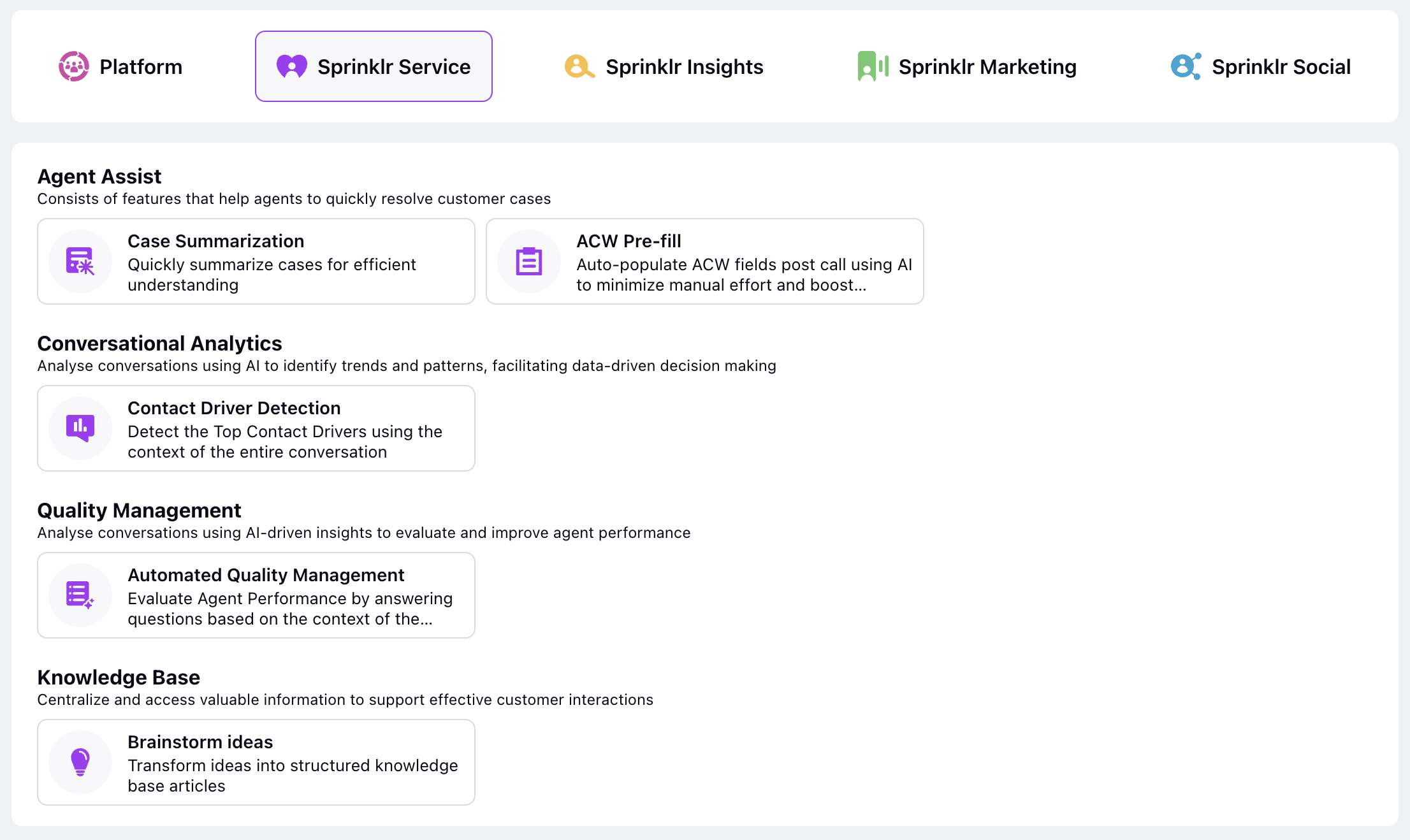The image size is (1410, 840).
Task: Click the purple heart Sprinklr Service icon
Action: [x=292, y=66]
